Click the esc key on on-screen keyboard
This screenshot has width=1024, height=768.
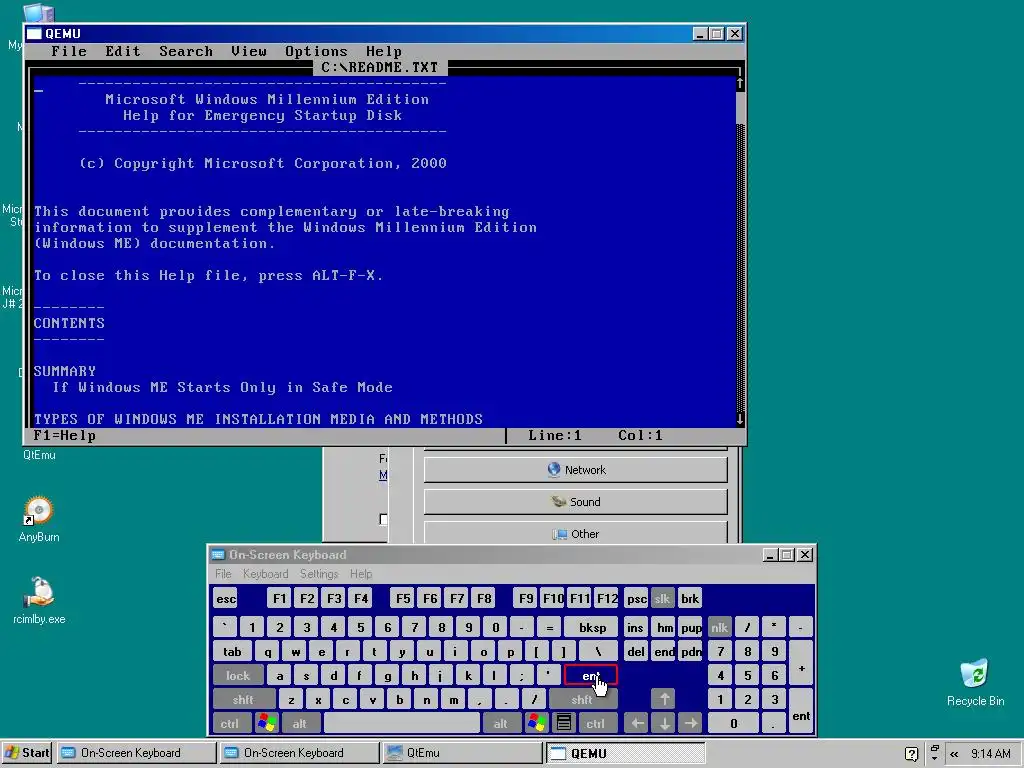tap(226, 598)
